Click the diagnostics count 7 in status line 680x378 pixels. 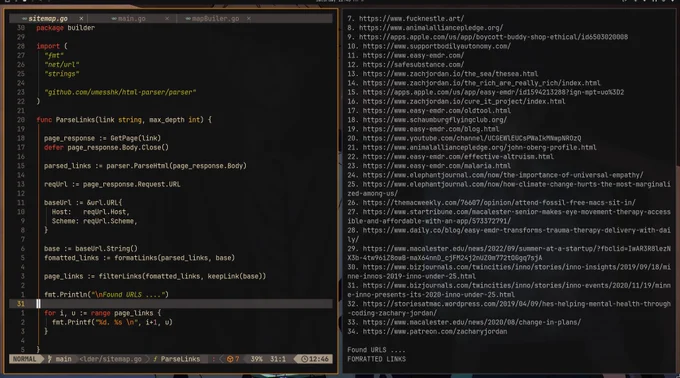[233, 359]
